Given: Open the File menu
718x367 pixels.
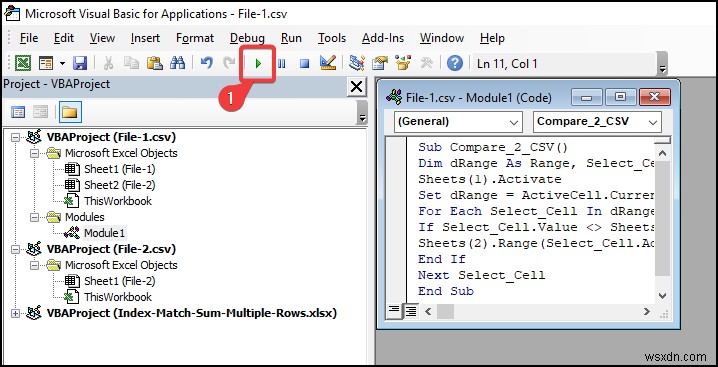Looking at the screenshot, I should 29,38.
